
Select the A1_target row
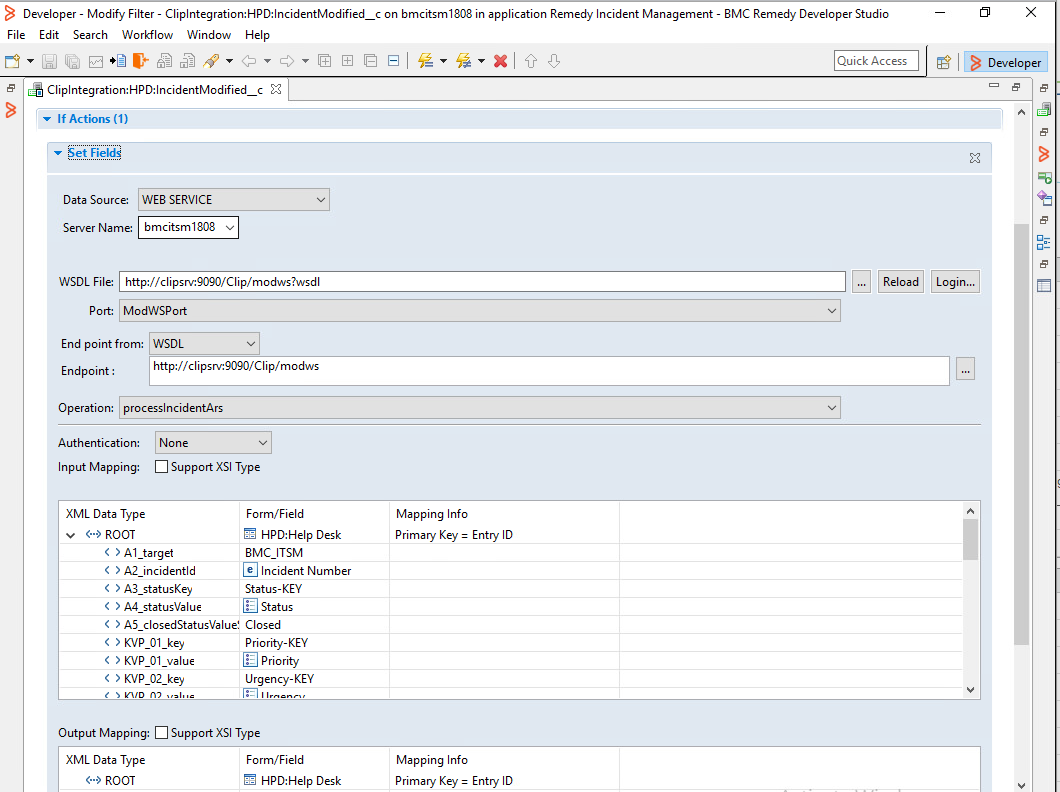click(x=510, y=553)
